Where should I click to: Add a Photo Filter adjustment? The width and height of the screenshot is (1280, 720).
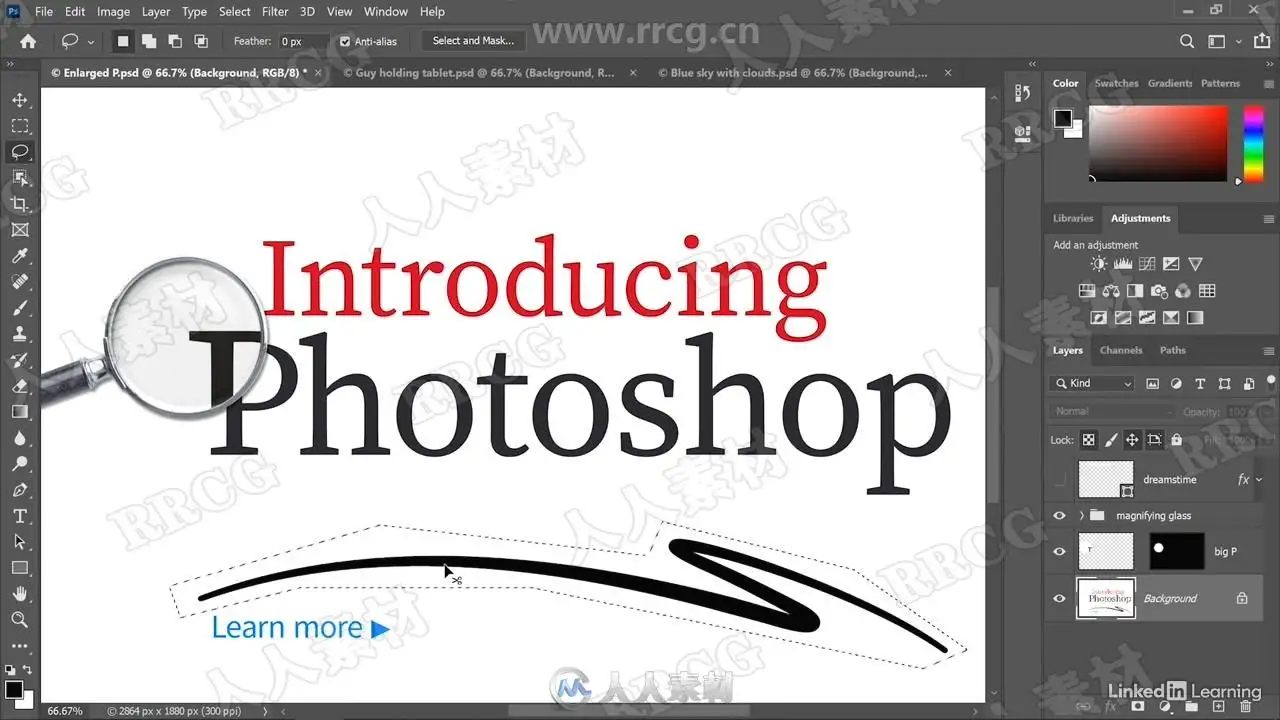click(x=1159, y=291)
